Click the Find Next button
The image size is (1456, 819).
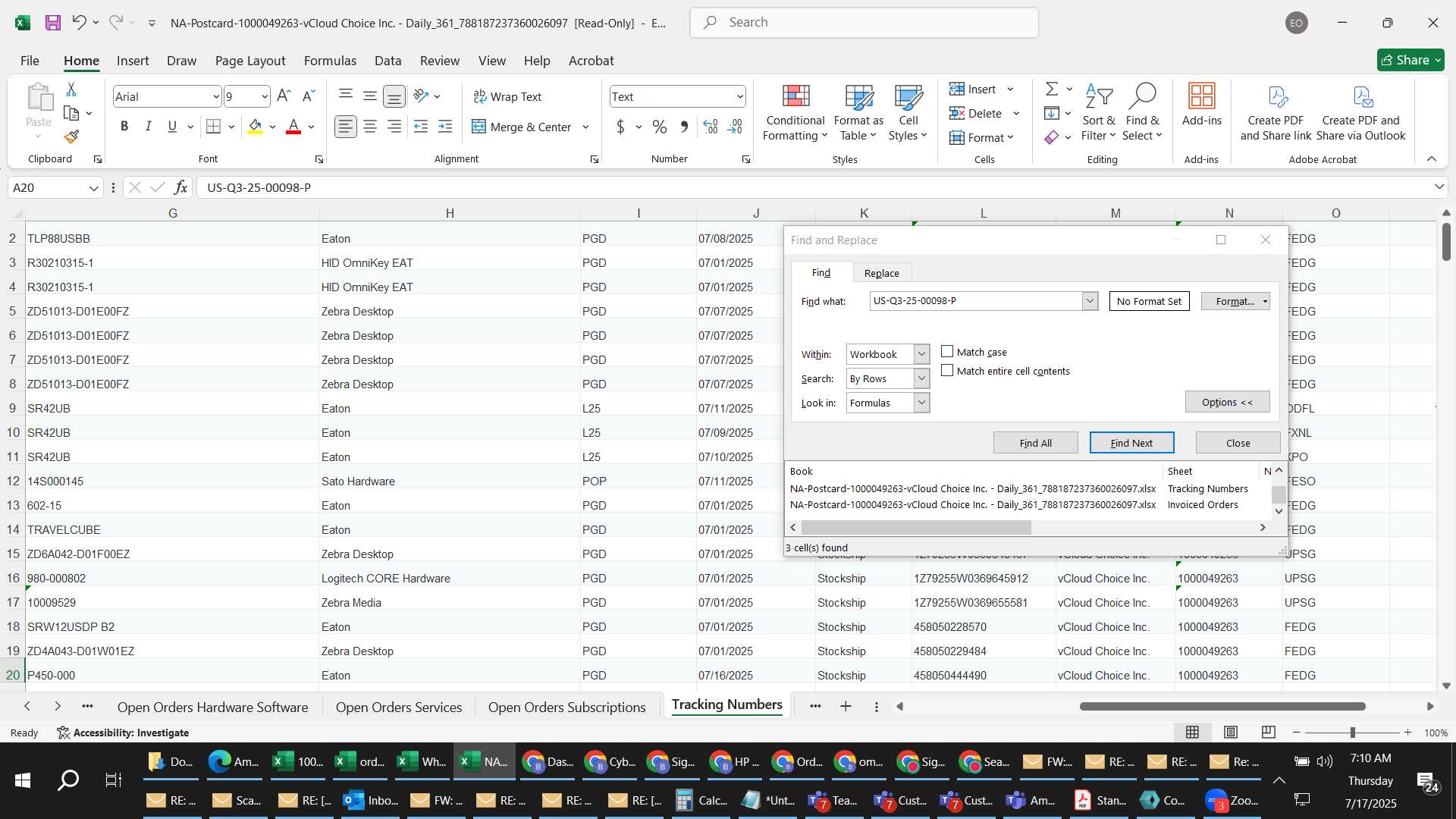tap(1131, 443)
